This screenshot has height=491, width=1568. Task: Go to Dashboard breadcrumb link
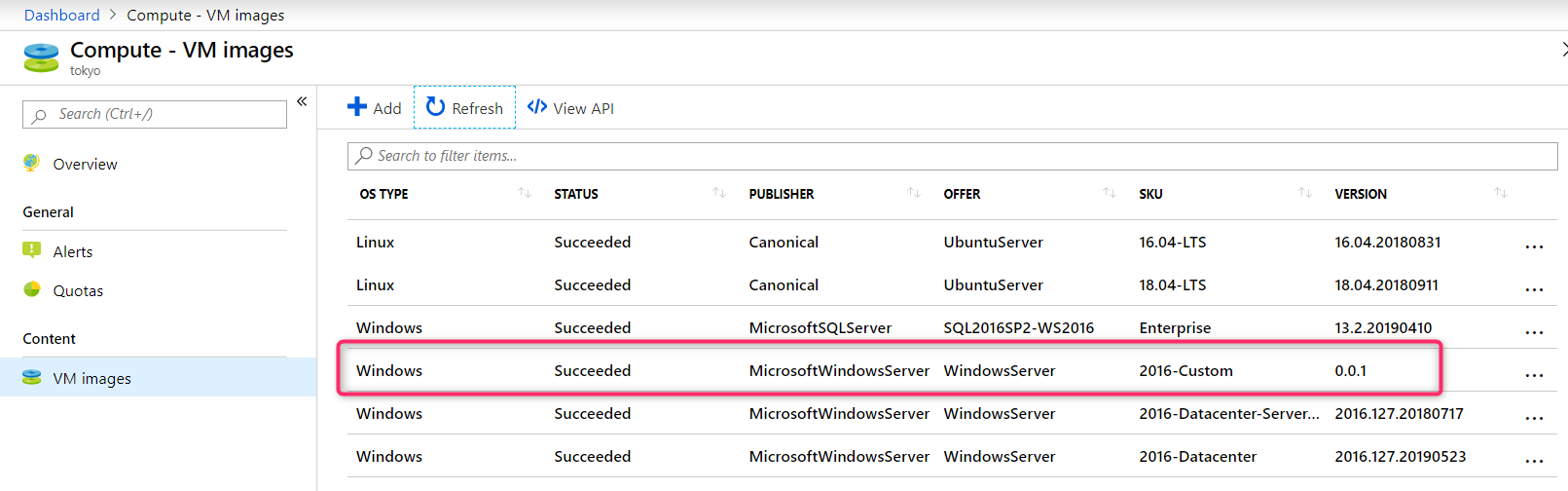[62, 15]
